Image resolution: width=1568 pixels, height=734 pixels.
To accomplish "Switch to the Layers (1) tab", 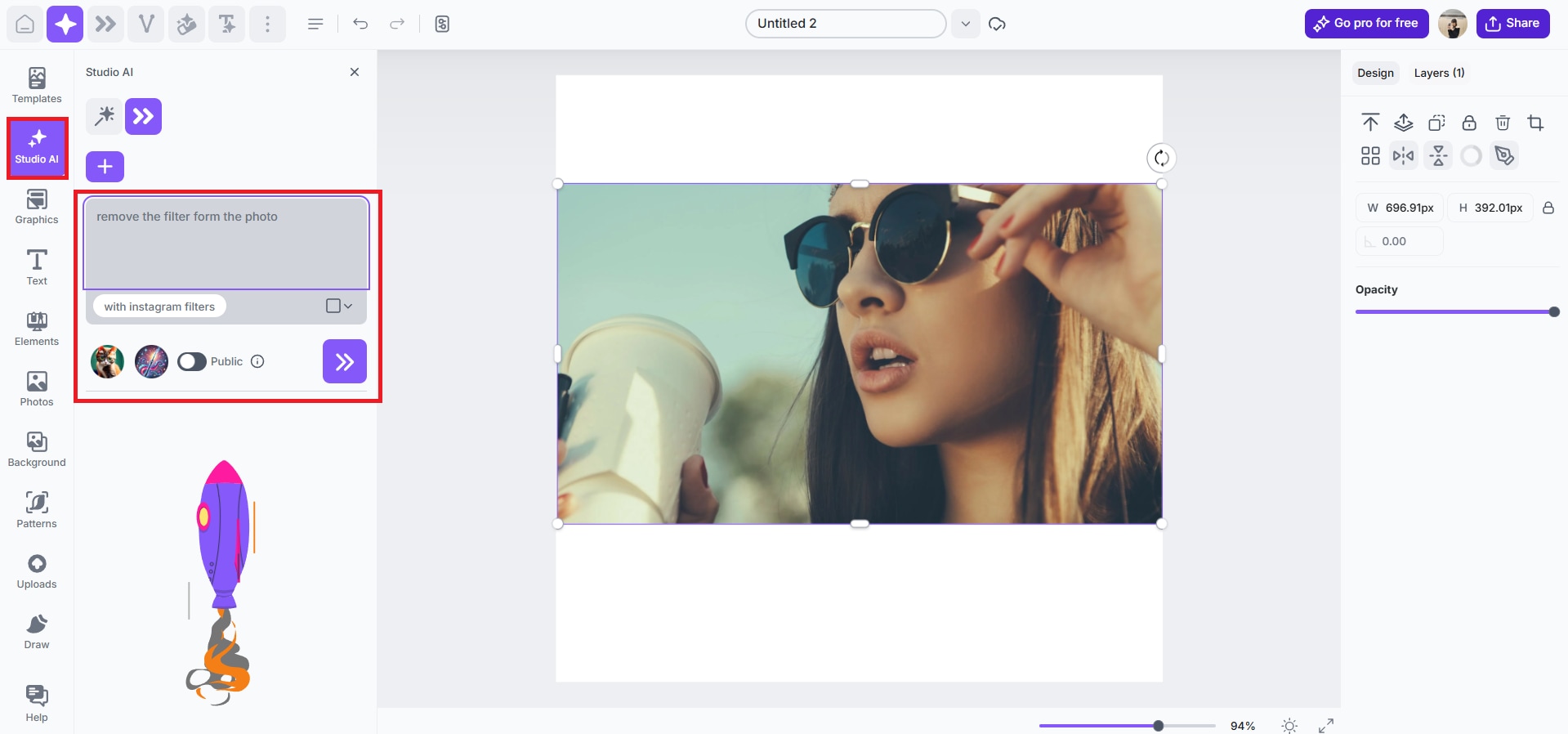I will (1439, 73).
